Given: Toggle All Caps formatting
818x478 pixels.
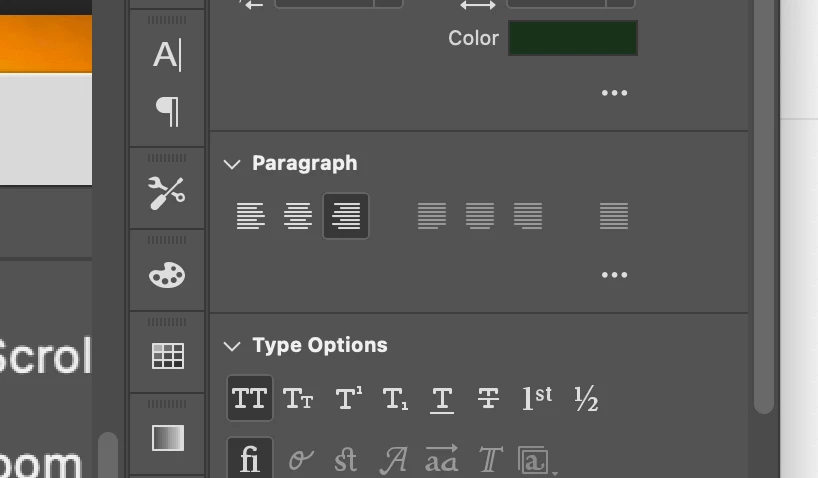Looking at the screenshot, I should click(249, 400).
